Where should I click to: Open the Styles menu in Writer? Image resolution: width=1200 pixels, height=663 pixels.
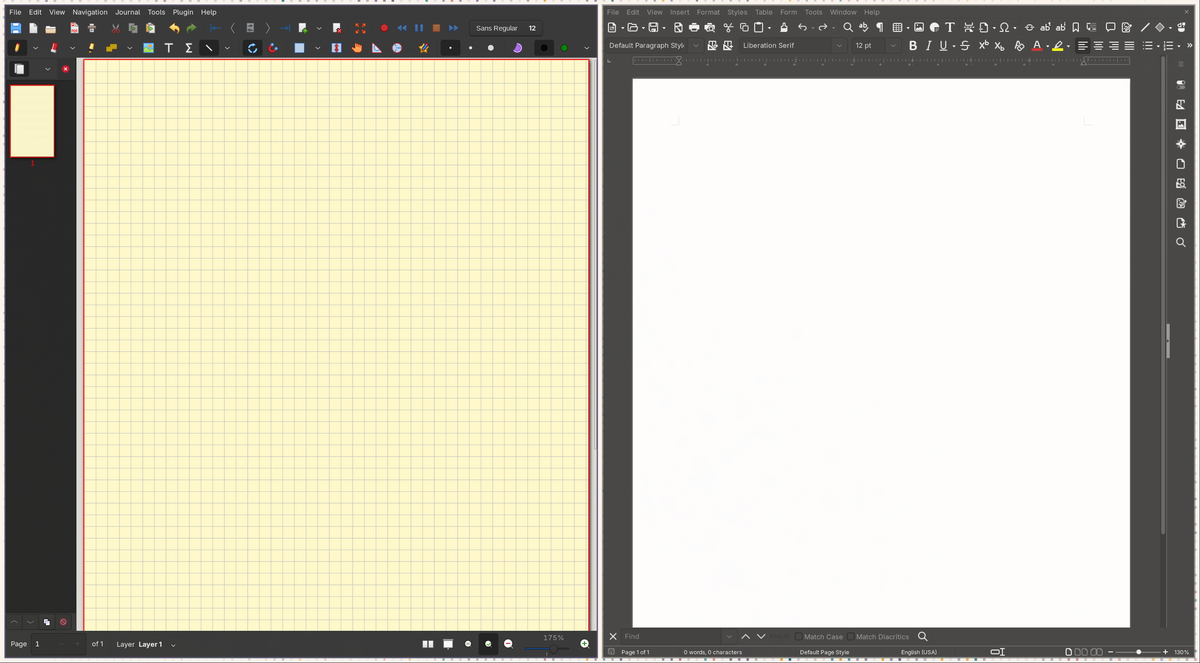point(737,12)
